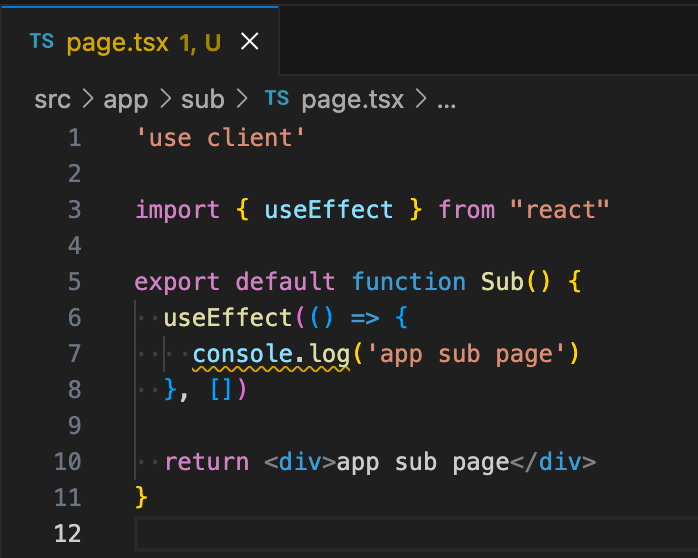Place cursor on empty line 12
698x558 pixels.
(416, 534)
